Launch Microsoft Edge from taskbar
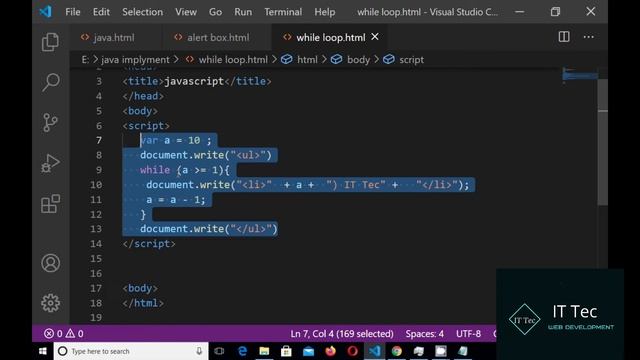The width and height of the screenshot is (640, 360). (x=242, y=351)
